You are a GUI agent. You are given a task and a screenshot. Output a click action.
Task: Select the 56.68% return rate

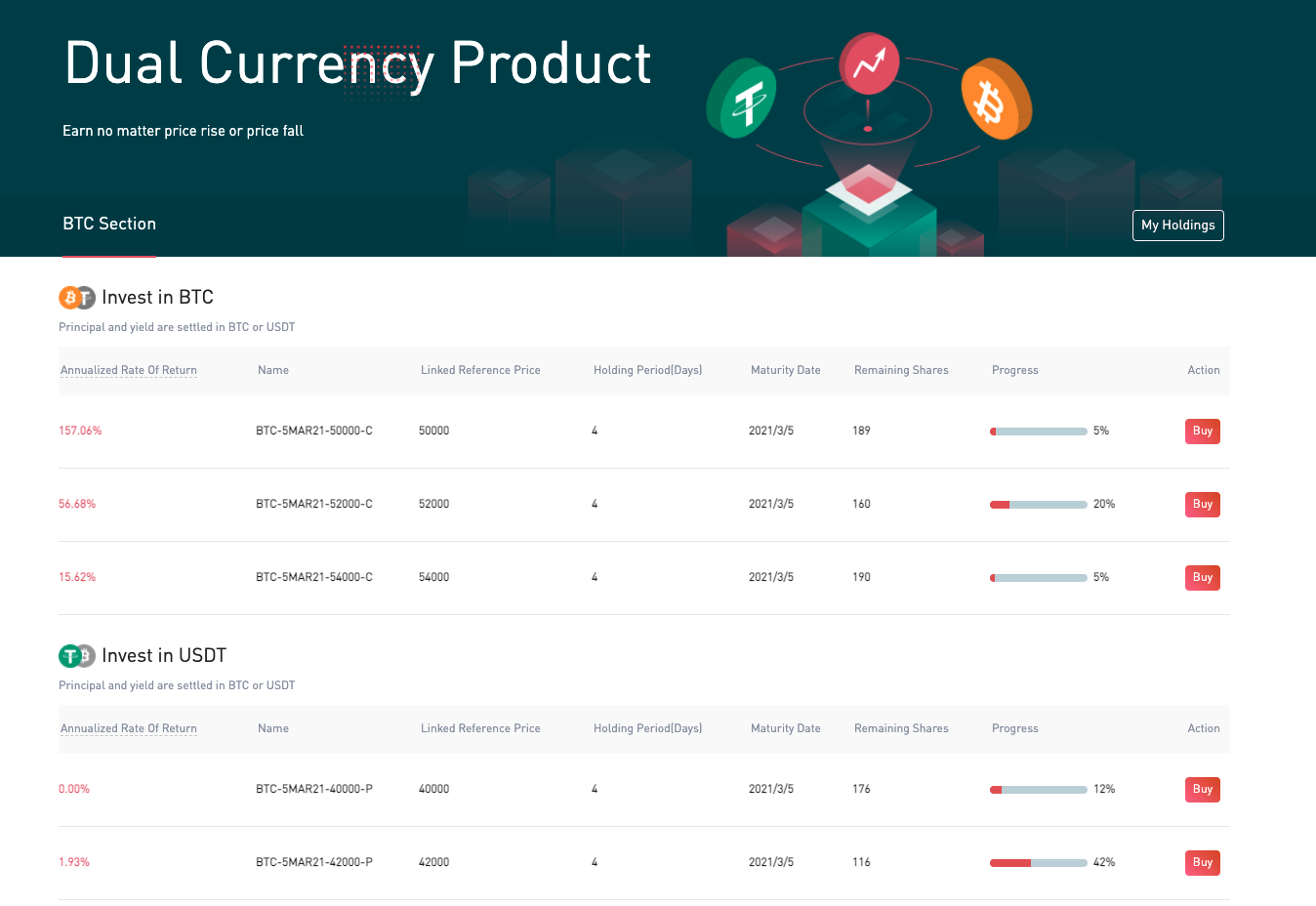point(77,504)
